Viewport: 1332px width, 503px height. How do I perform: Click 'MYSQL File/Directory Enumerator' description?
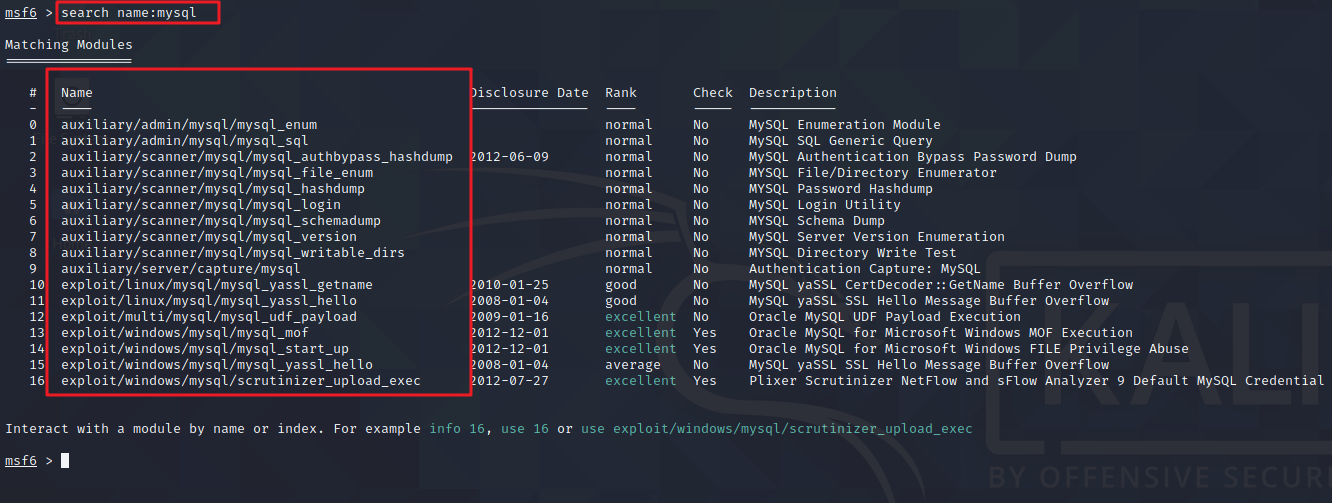tap(873, 173)
